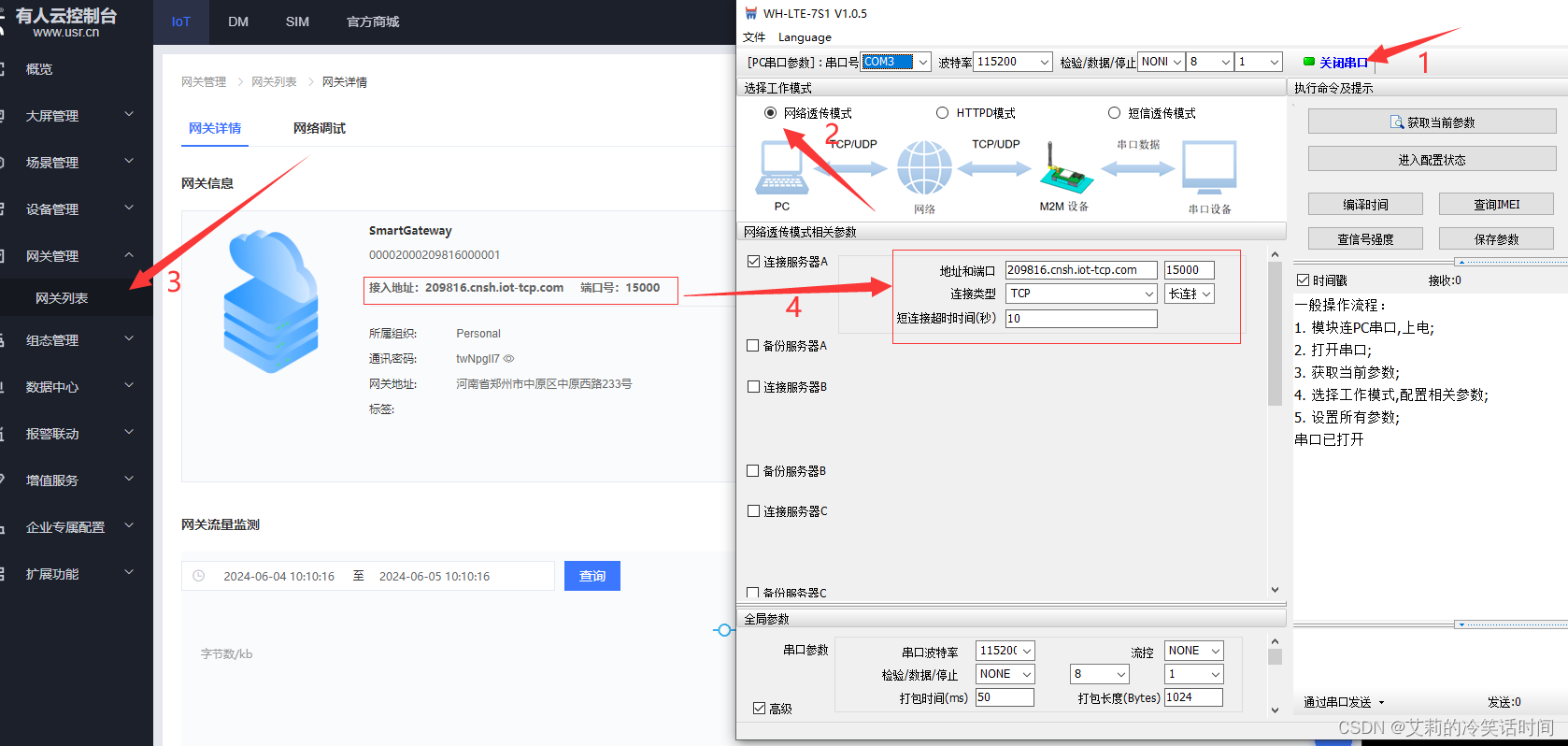
Task: Click the 查询IMEI button
Action: 1496,204
